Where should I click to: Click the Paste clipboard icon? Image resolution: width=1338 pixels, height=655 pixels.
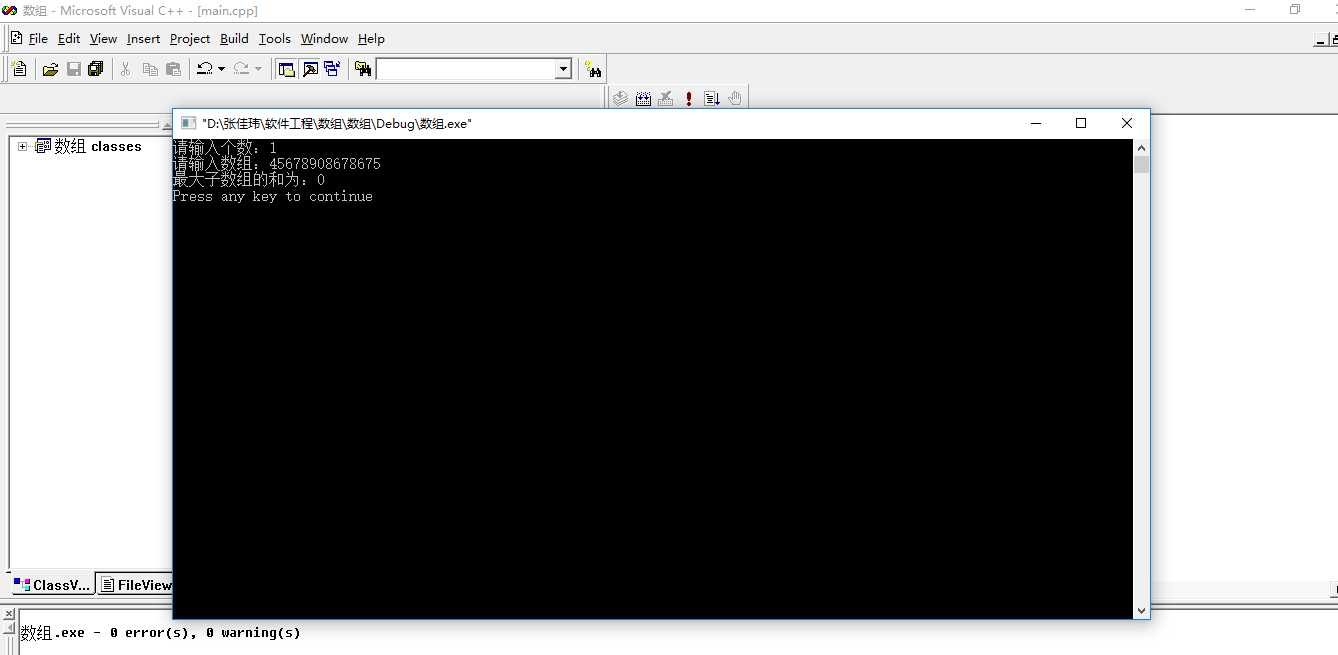(173, 69)
